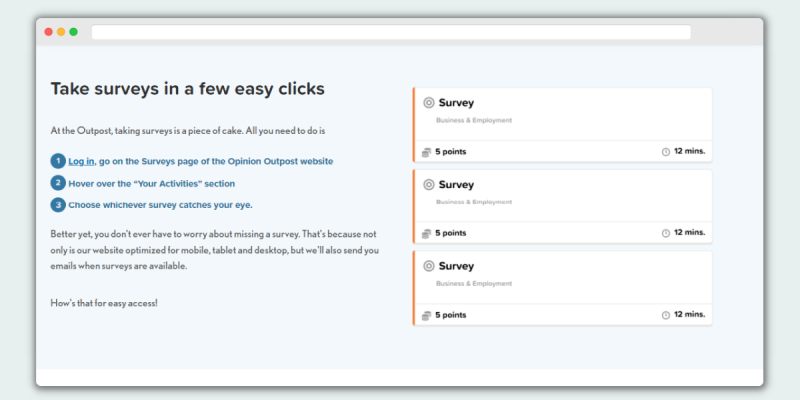Image resolution: width=800 pixels, height=400 pixels.
Task: Select the "Your Activities" step text
Action: (152, 184)
